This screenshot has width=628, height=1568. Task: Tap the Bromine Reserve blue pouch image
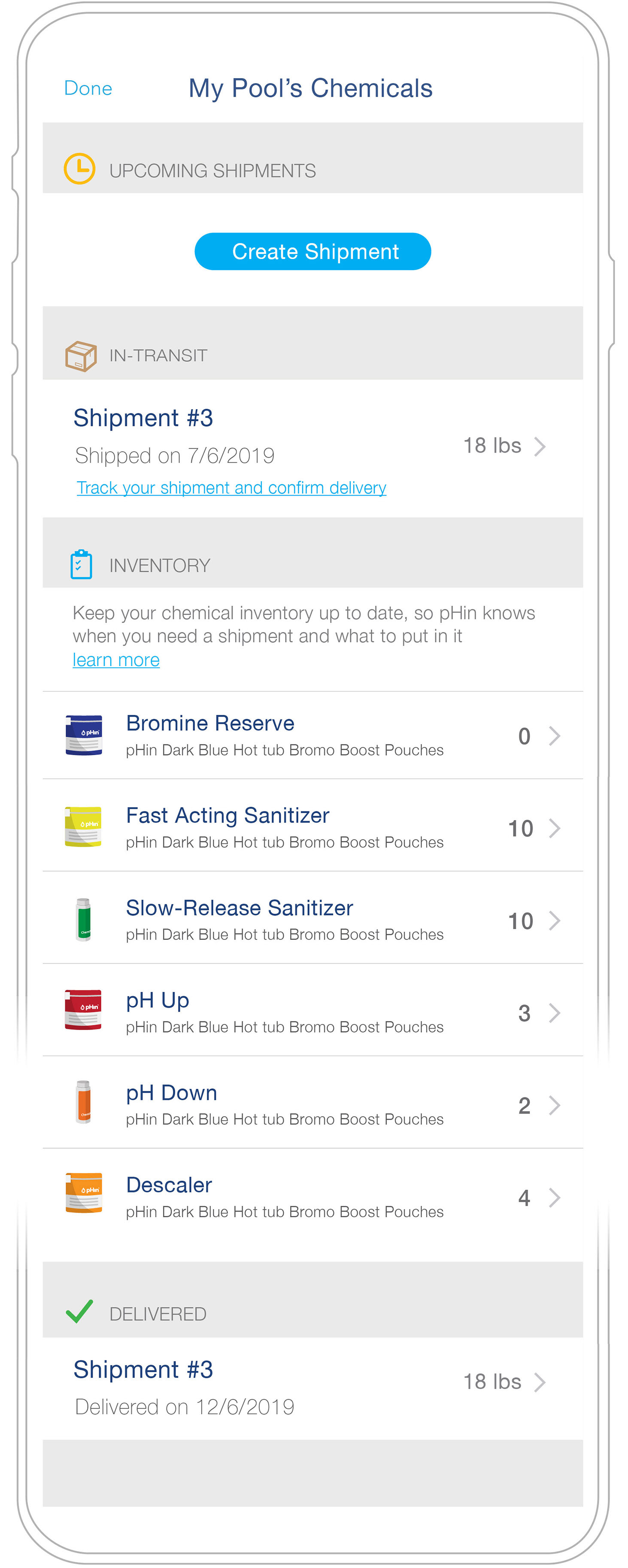coord(84,735)
